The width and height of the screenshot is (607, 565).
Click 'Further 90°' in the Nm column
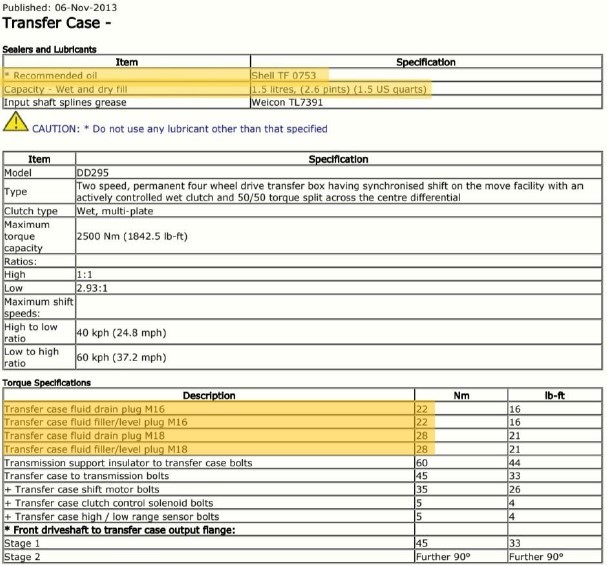[x=443, y=557]
